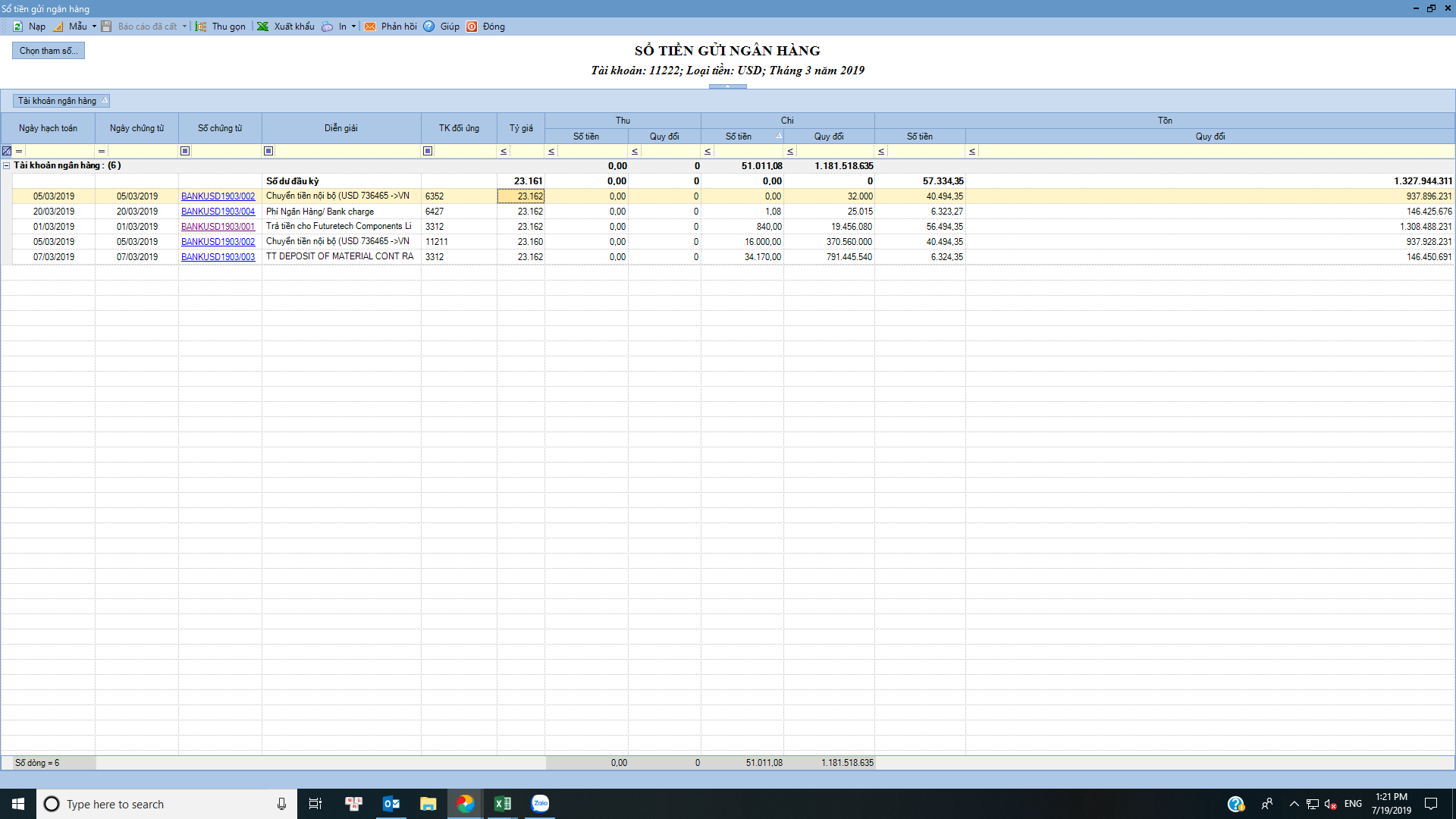The image size is (1456, 819).
Task: Click the Số dòng = 6 status
Action: (x=37, y=763)
